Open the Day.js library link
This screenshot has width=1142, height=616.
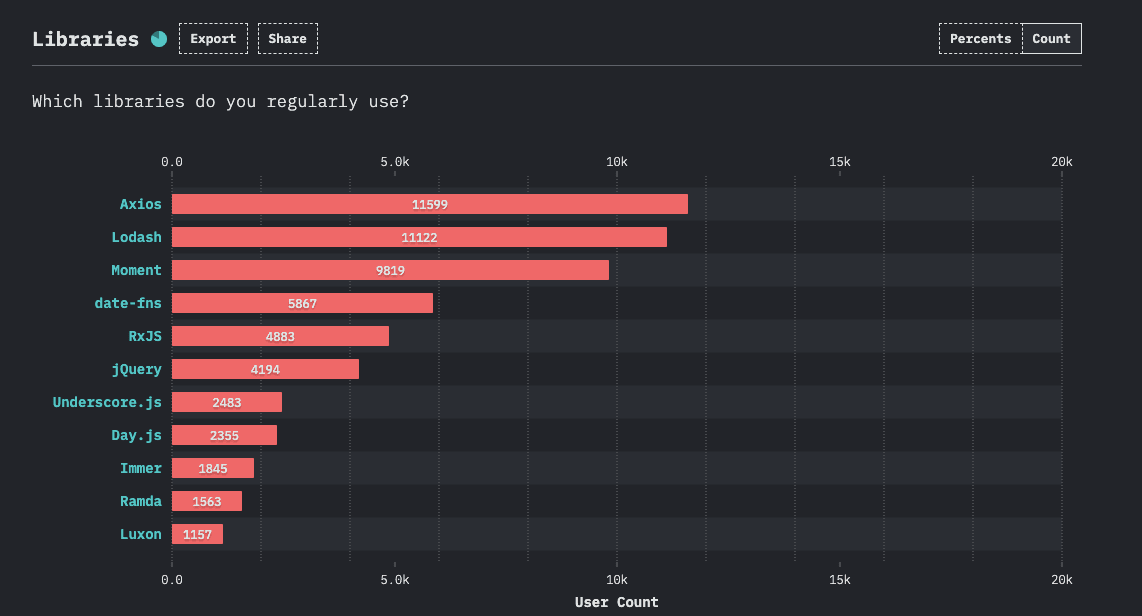pyautogui.click(x=136, y=435)
